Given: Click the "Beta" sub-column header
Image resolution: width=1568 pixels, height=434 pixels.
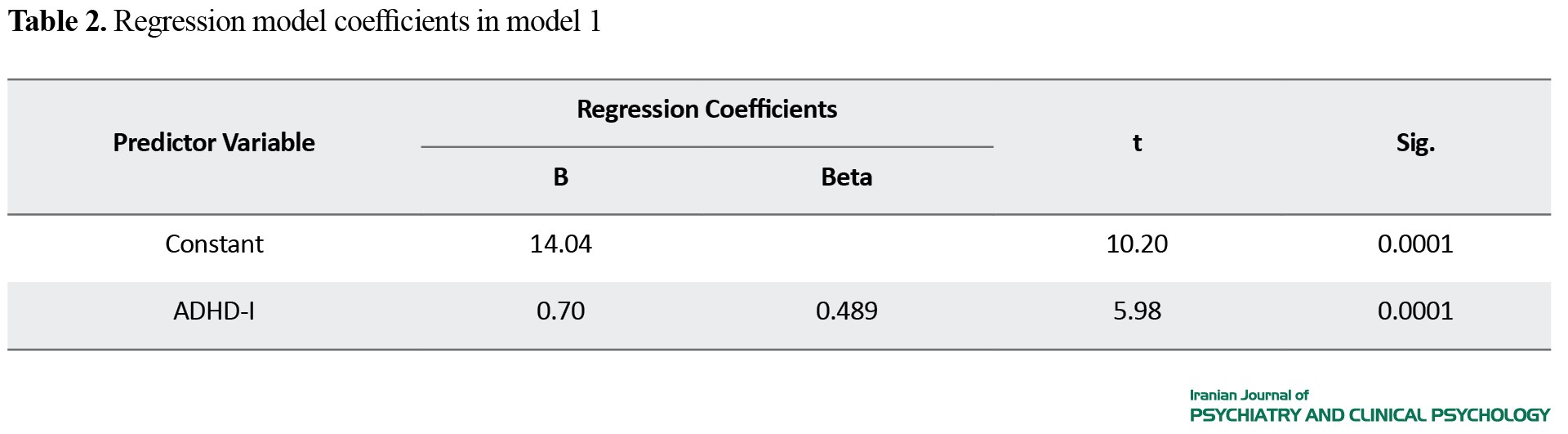Looking at the screenshot, I should [x=846, y=177].
